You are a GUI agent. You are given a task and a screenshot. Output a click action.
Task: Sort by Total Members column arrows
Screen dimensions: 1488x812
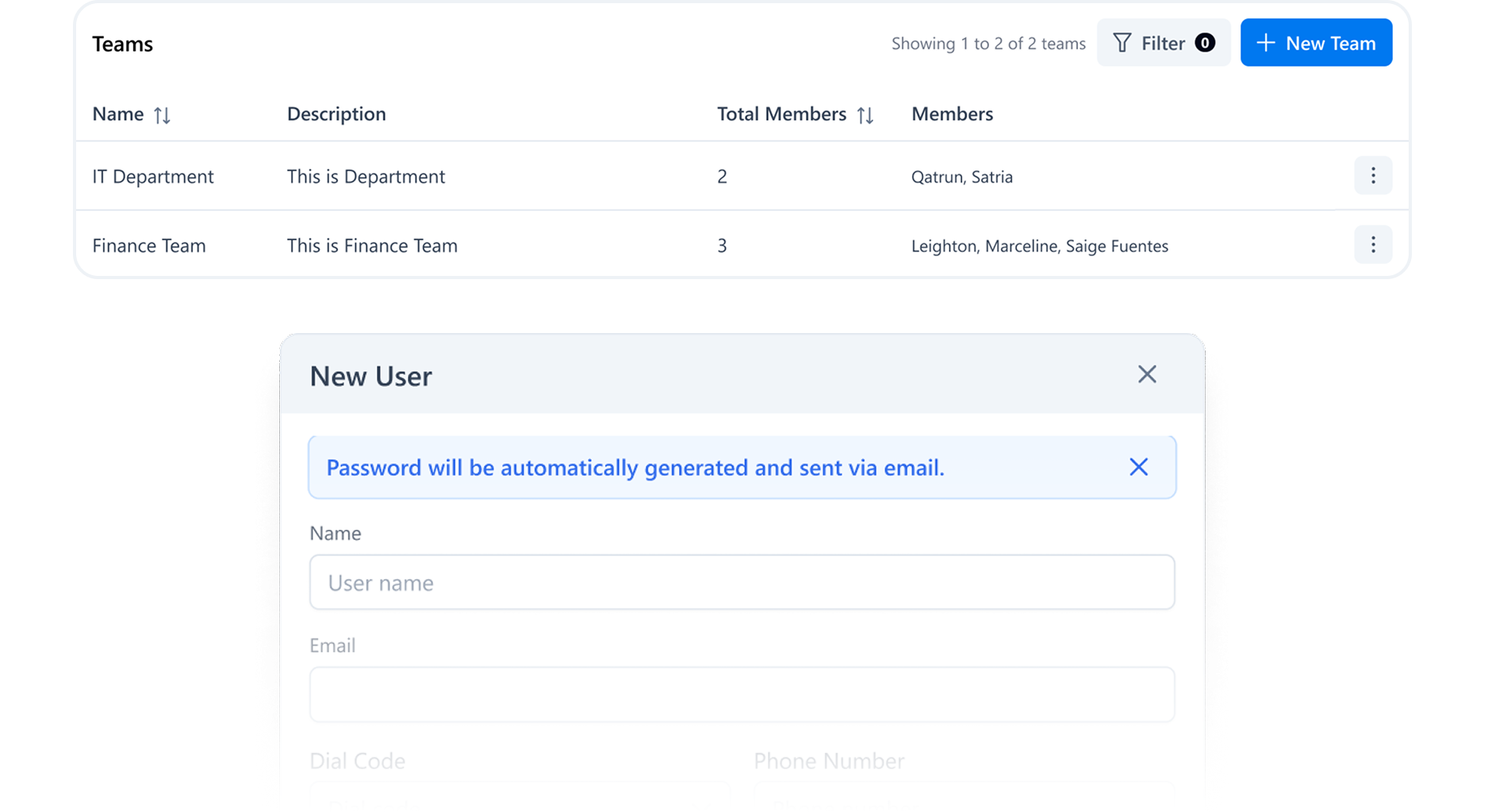coord(865,115)
